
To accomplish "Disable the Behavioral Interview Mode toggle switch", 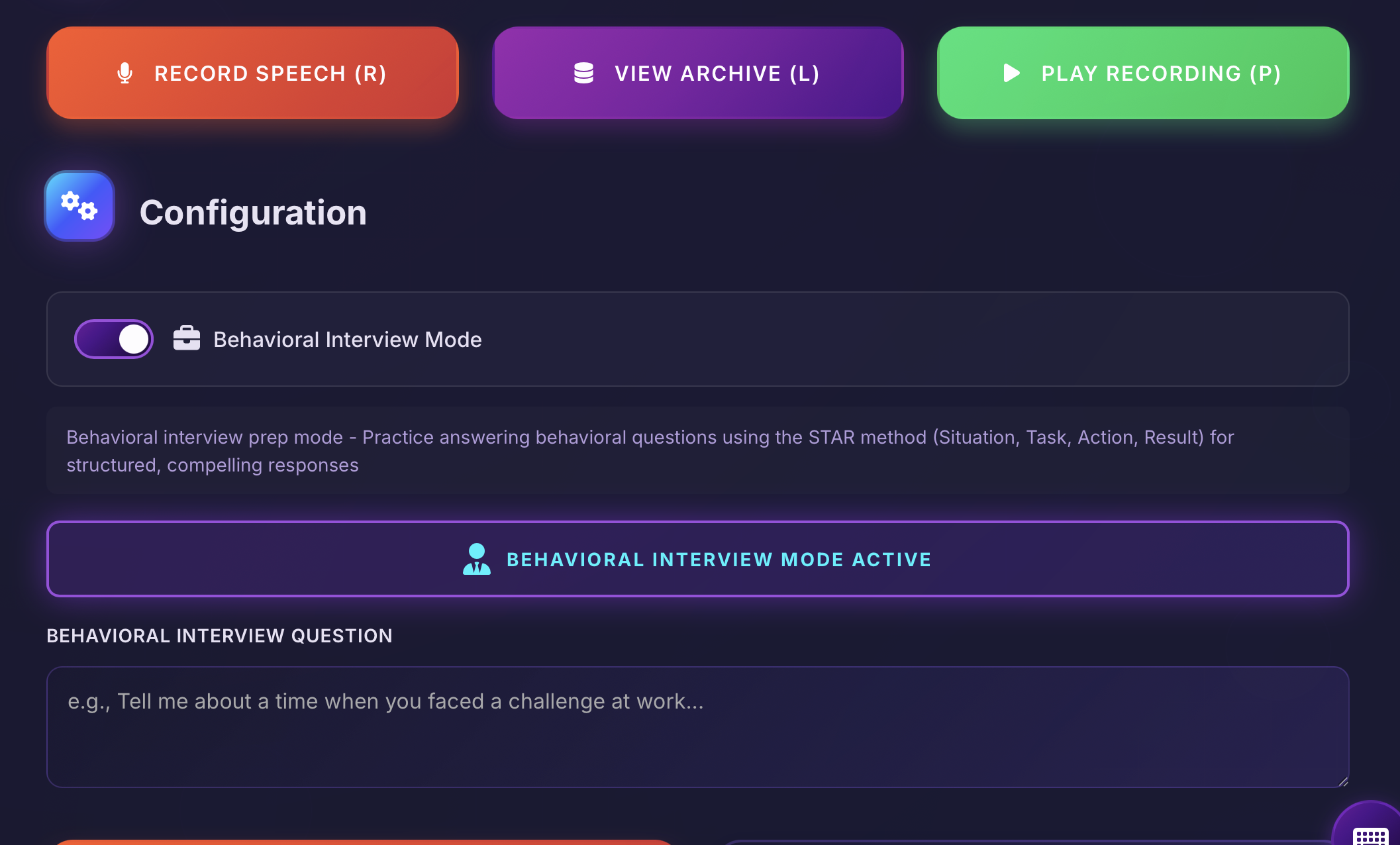I will coord(114,339).
